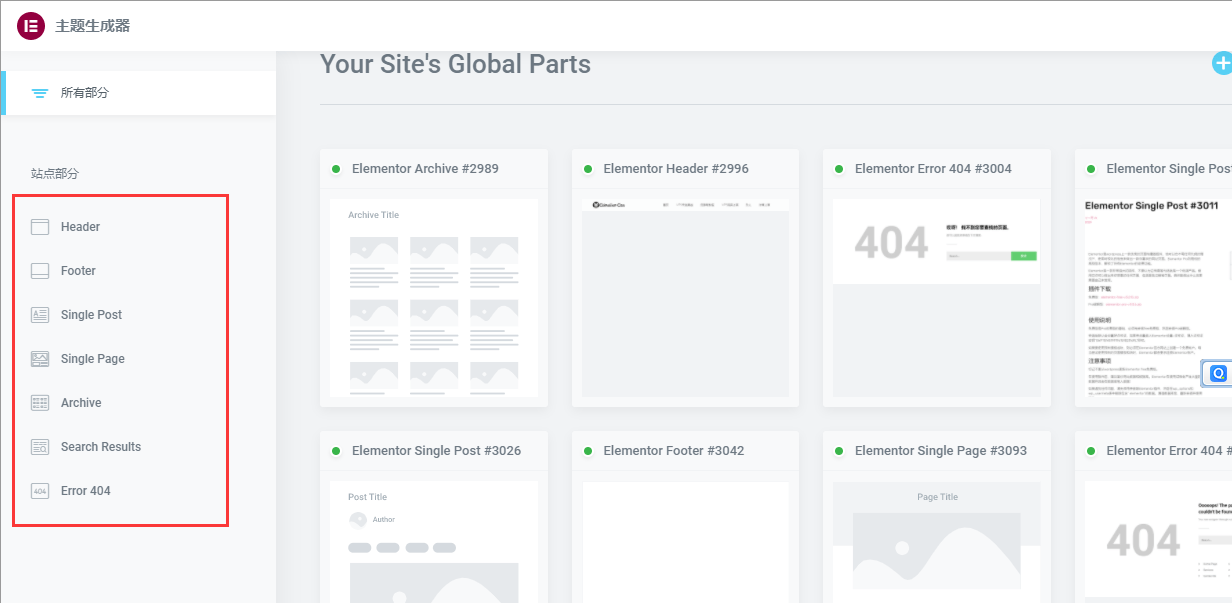Select the 所有部分 menu item

85,93
